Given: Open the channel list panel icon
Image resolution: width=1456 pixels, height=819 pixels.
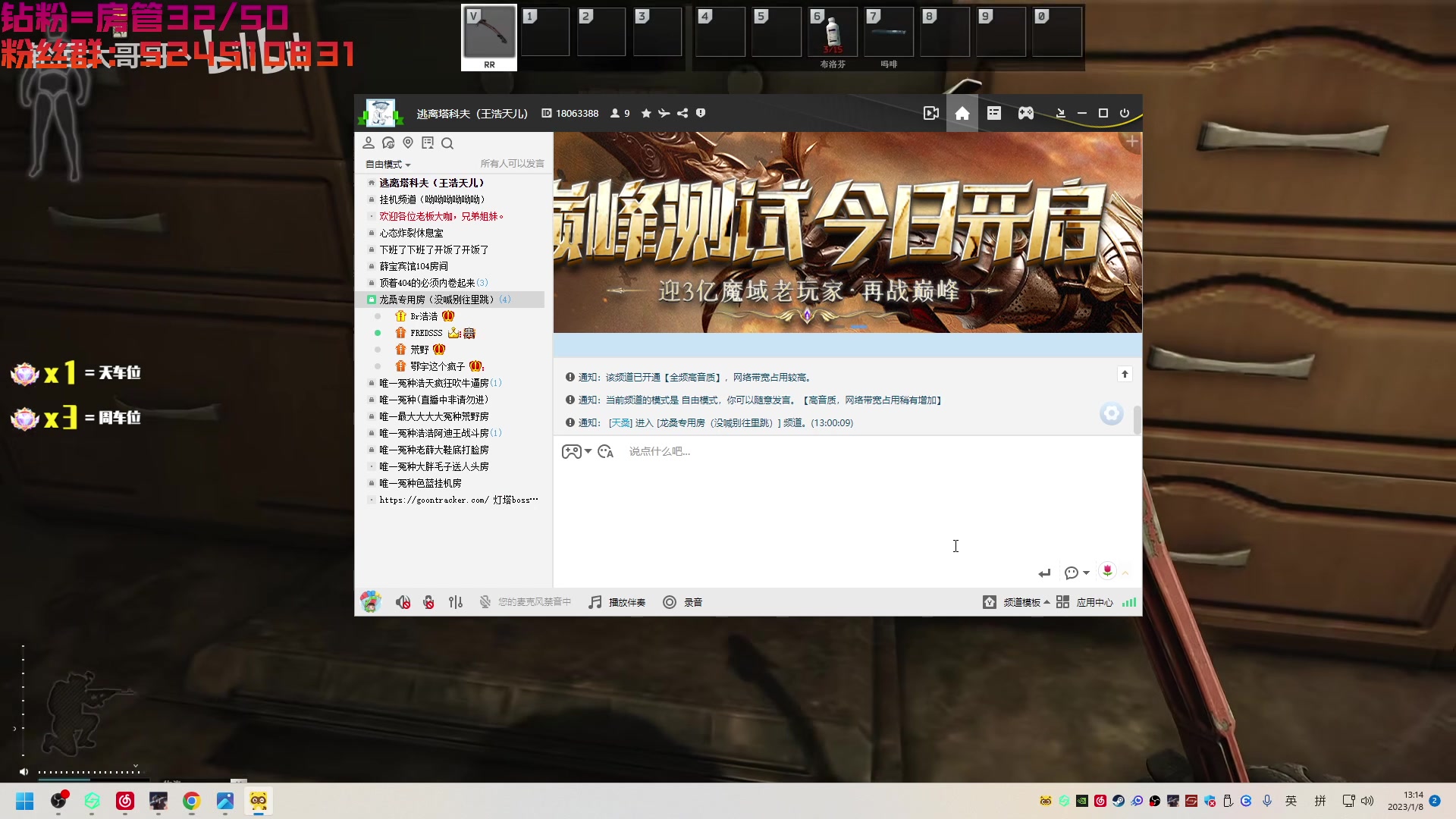Looking at the screenshot, I should tap(994, 113).
